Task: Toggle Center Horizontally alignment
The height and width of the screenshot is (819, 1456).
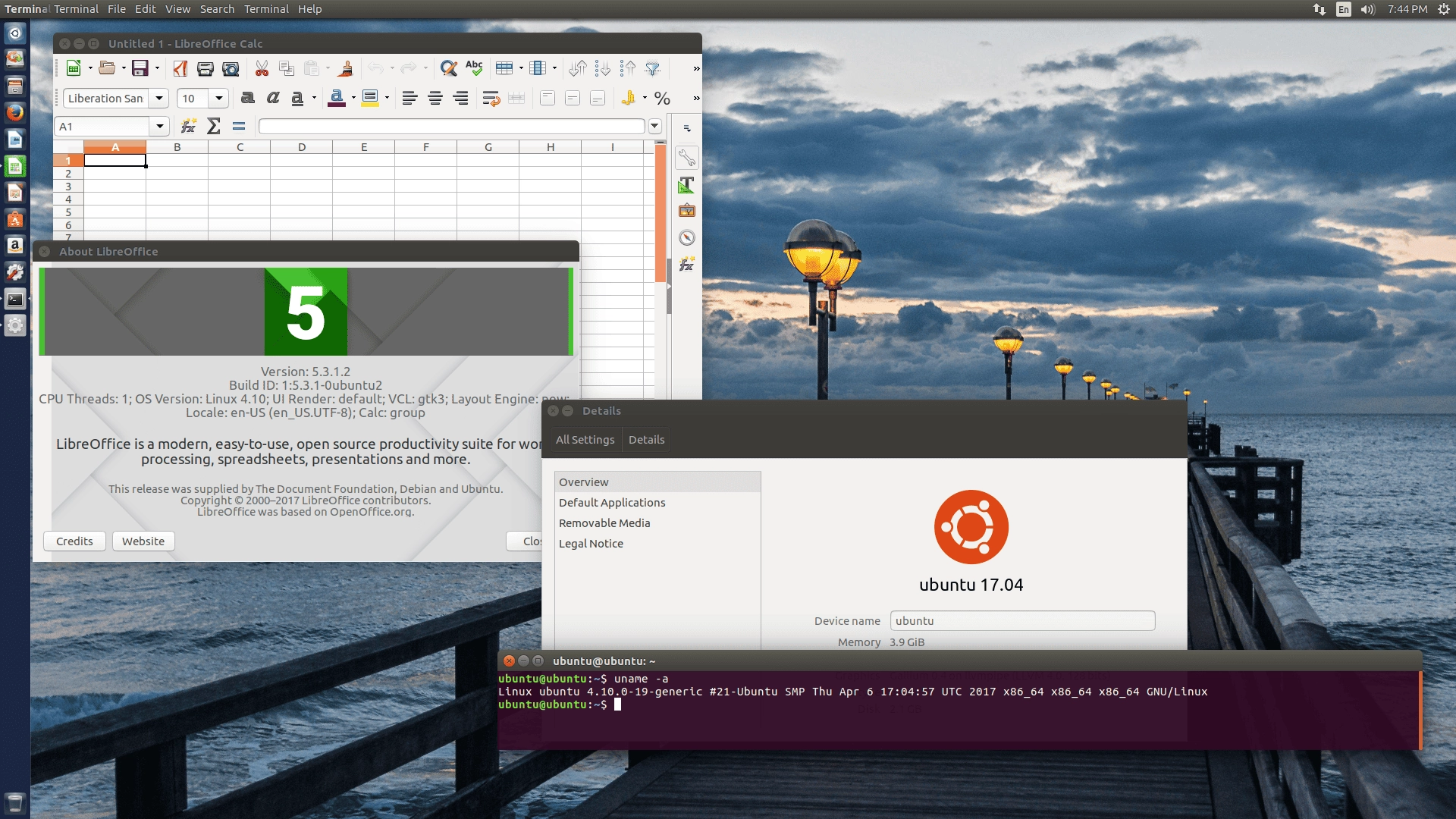Action: click(435, 98)
